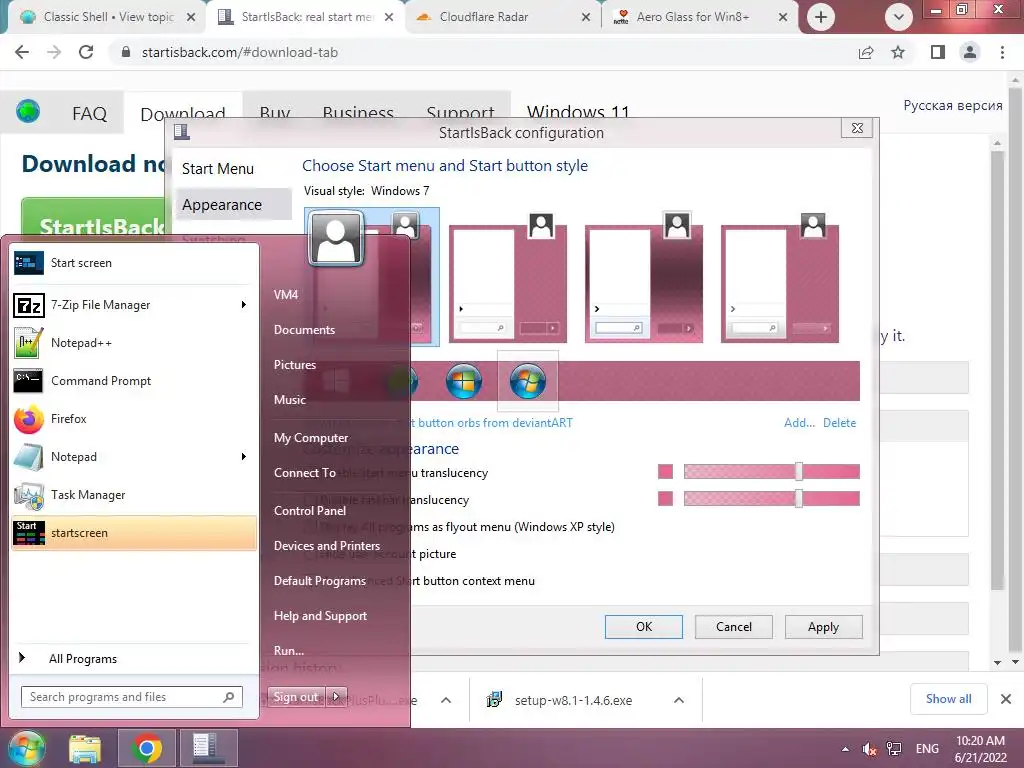Open FAQ tab on website

tap(89, 114)
